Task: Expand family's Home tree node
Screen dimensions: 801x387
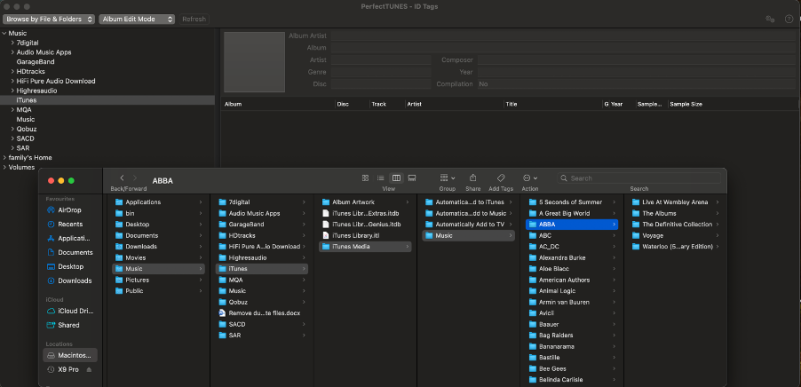Action: [4, 158]
